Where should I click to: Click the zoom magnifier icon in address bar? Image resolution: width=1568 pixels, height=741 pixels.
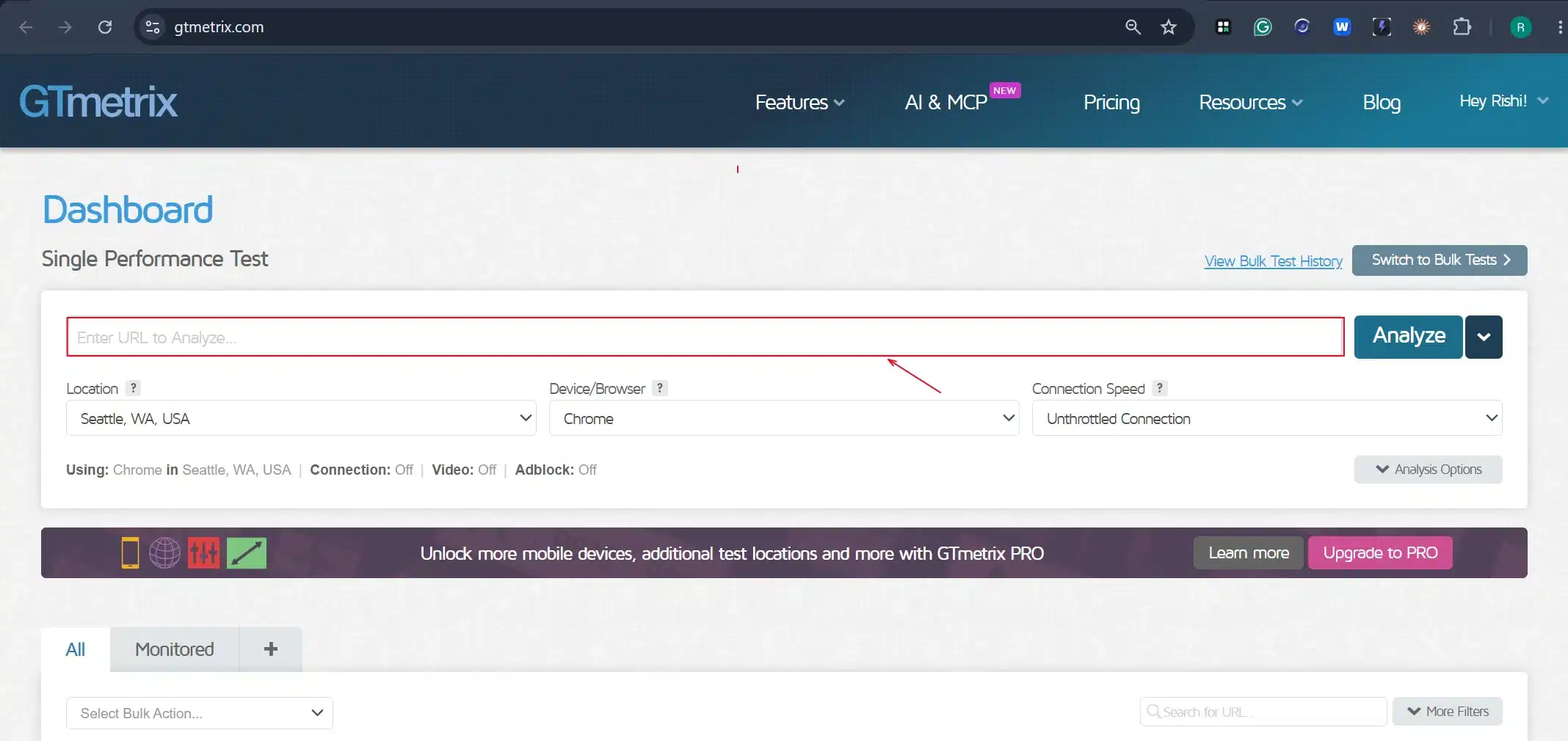click(x=1133, y=27)
